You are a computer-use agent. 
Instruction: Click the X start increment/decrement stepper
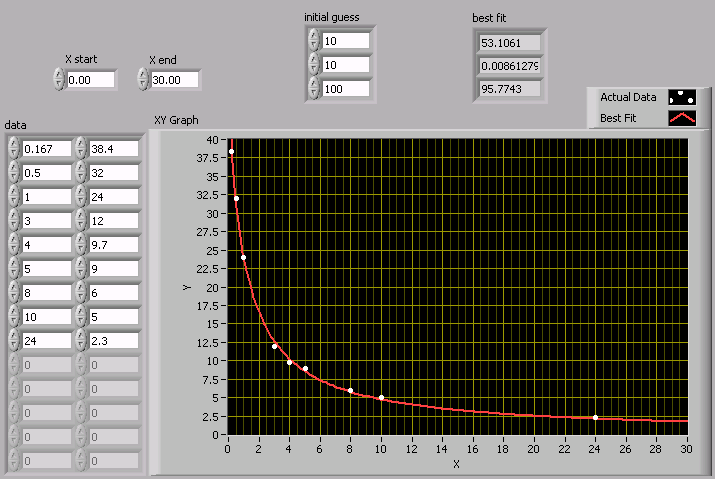click(x=59, y=79)
